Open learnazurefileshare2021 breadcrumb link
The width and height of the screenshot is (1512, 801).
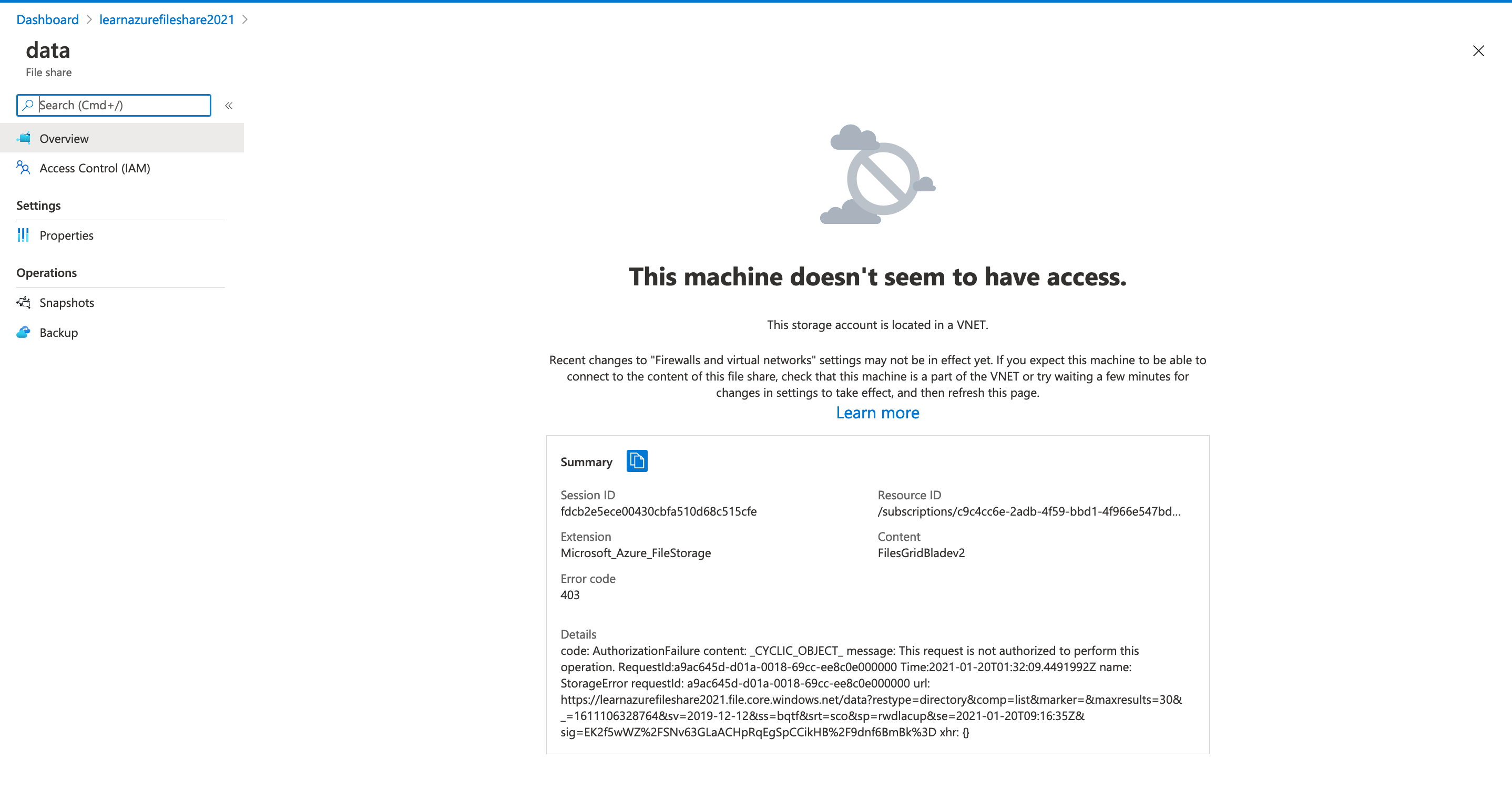point(167,19)
